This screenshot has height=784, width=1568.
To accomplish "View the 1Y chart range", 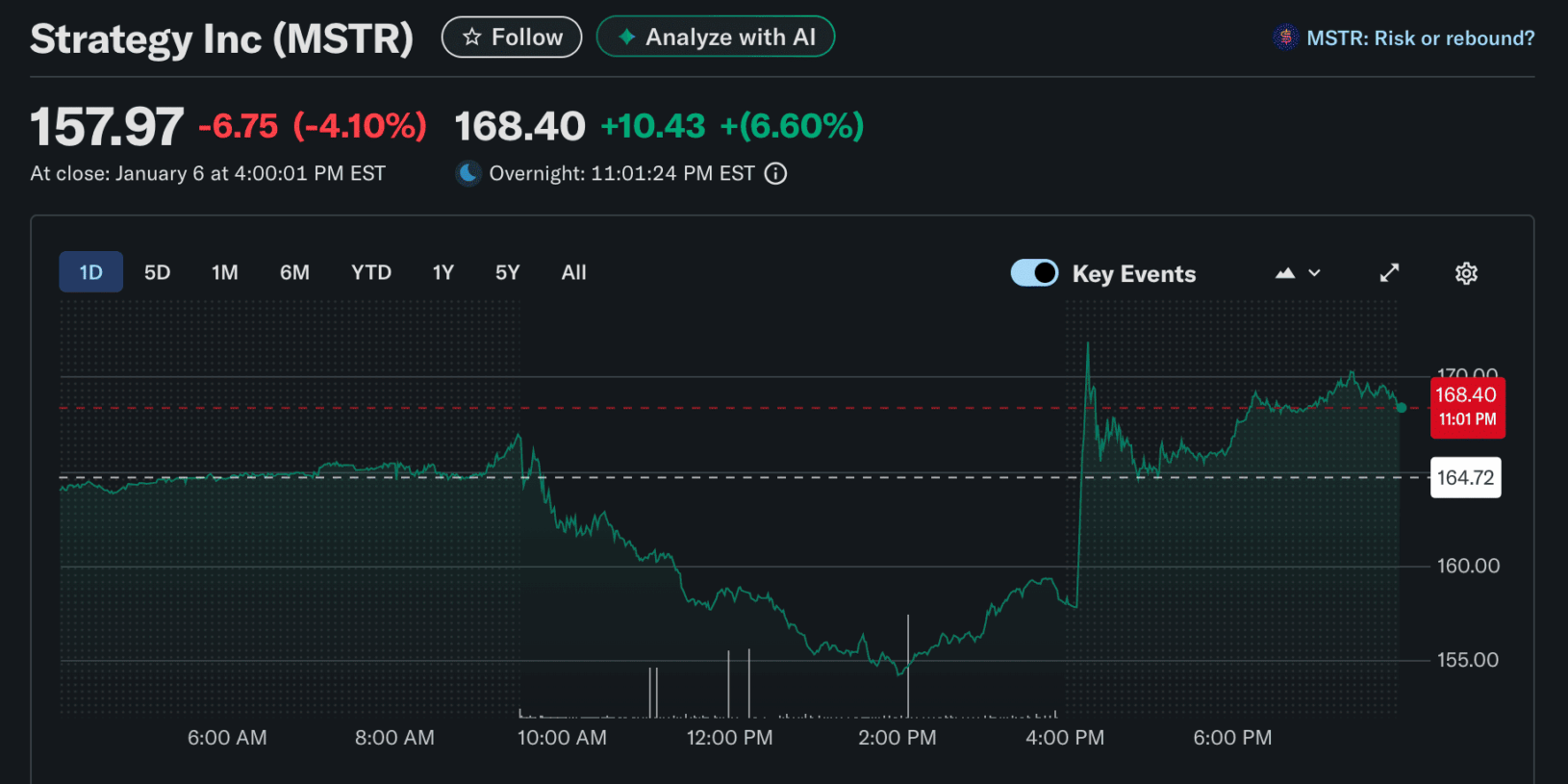I will pyautogui.click(x=443, y=272).
